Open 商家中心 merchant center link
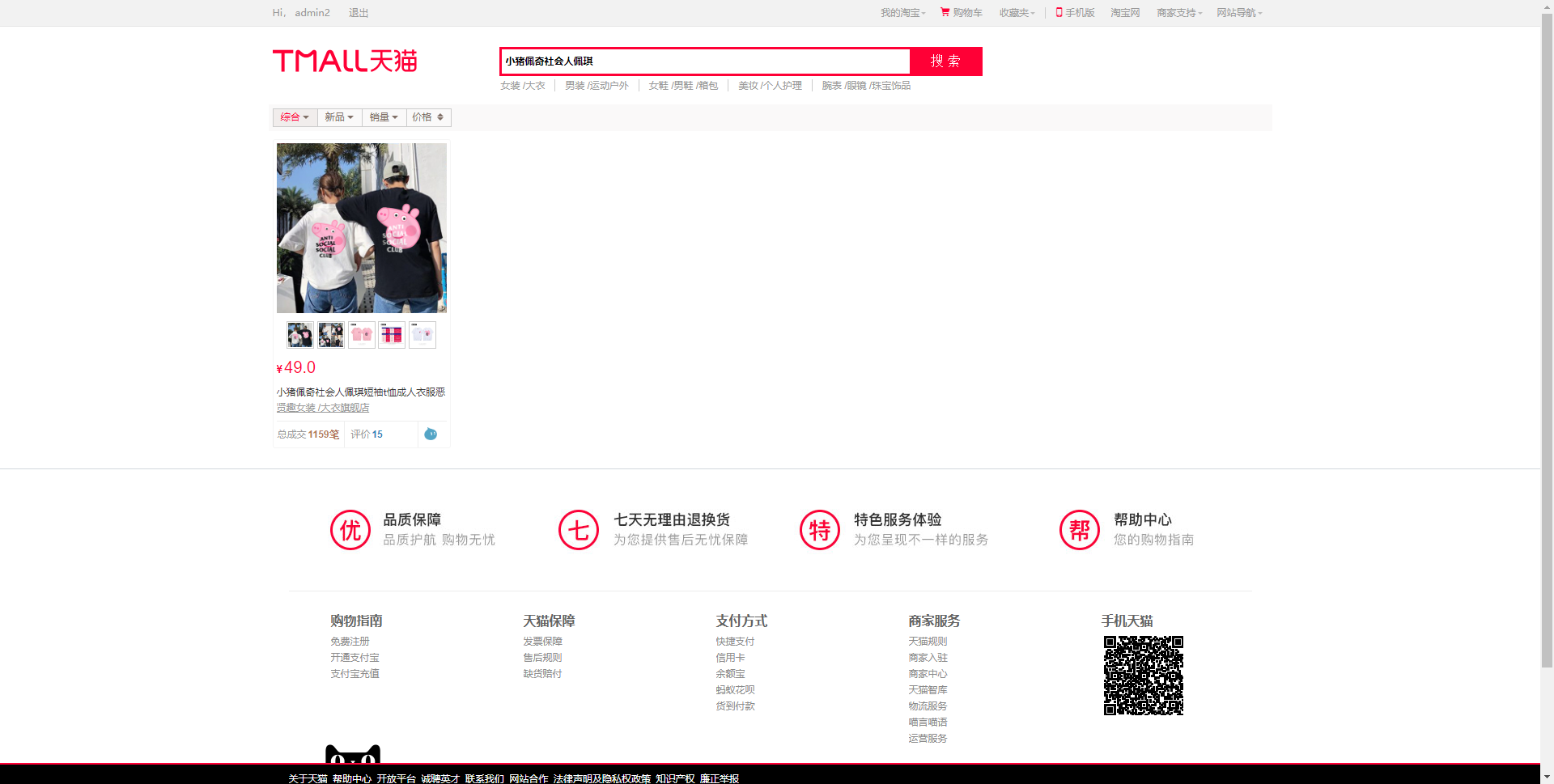This screenshot has width=1554, height=784. click(928, 674)
